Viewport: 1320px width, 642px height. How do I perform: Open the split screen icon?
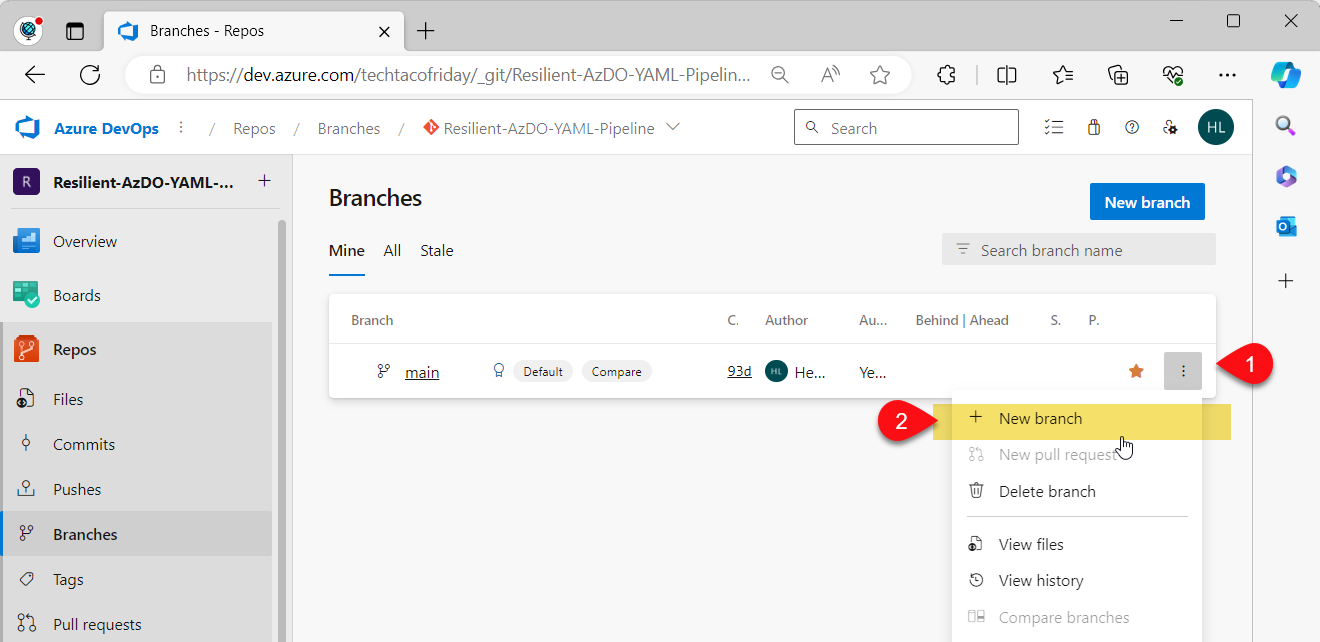click(x=1007, y=75)
